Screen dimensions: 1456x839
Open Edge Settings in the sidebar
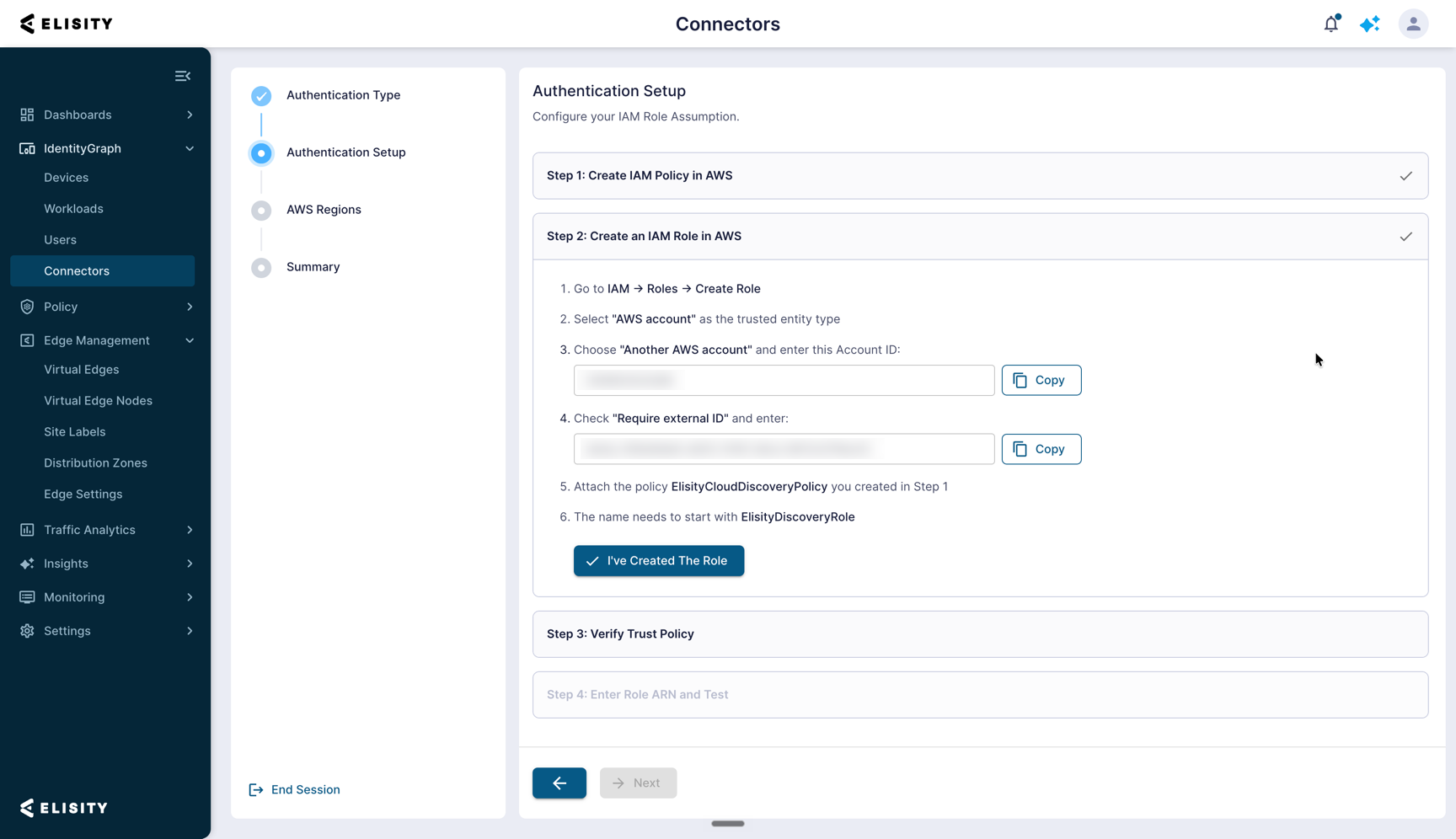(83, 494)
